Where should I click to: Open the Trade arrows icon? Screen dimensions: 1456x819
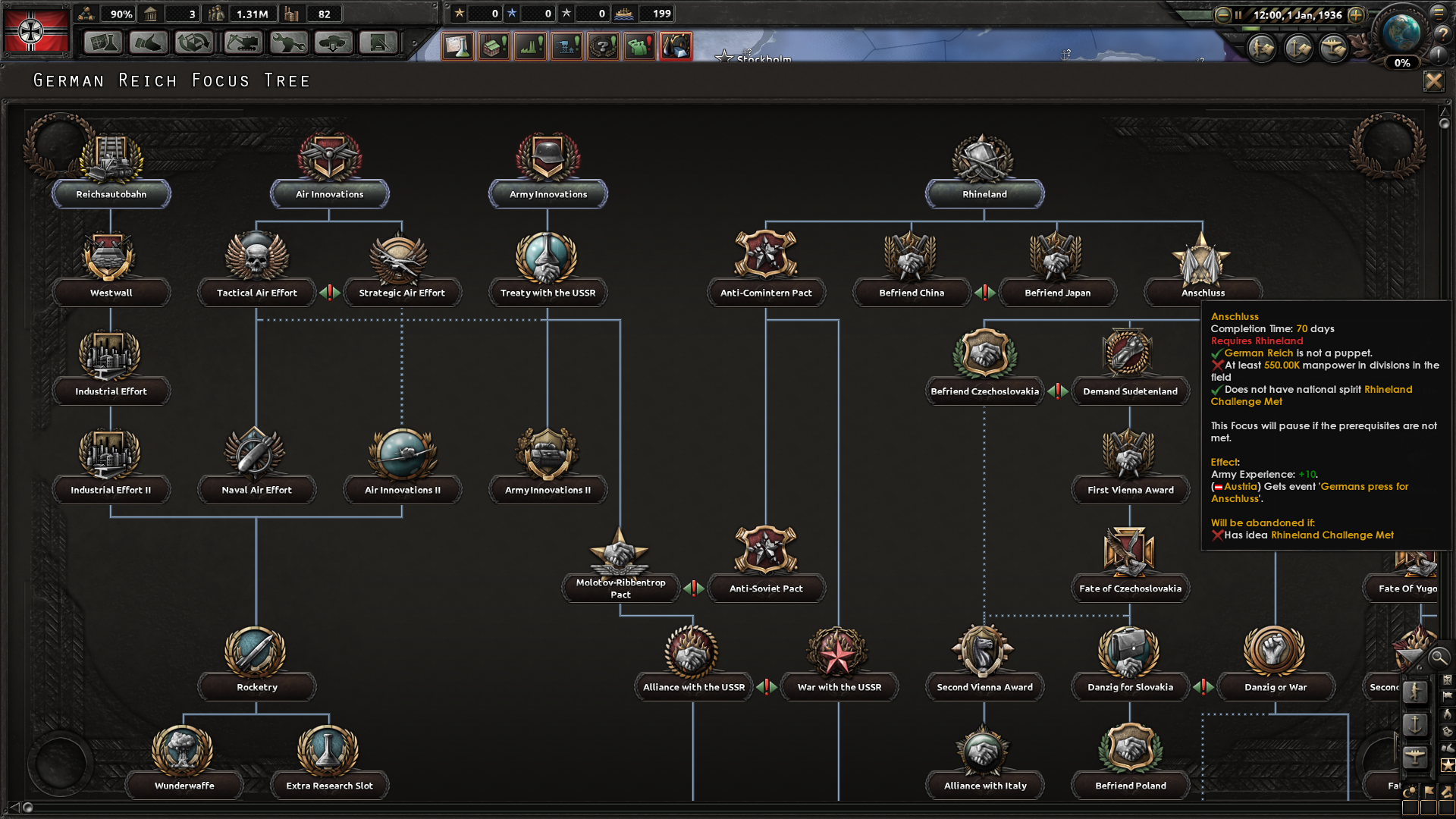pyautogui.click(x=194, y=42)
